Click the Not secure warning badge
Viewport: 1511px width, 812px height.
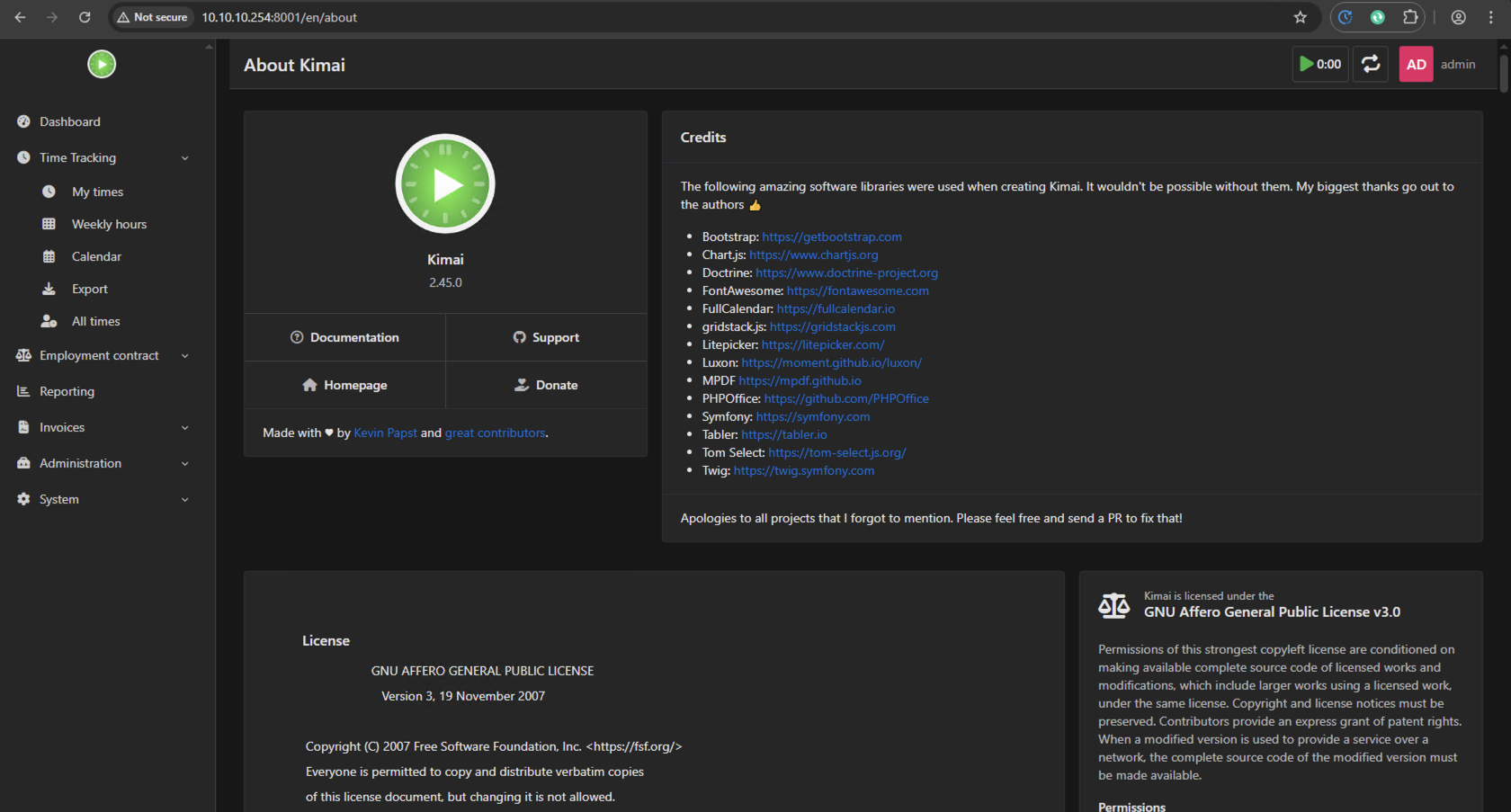coord(152,17)
